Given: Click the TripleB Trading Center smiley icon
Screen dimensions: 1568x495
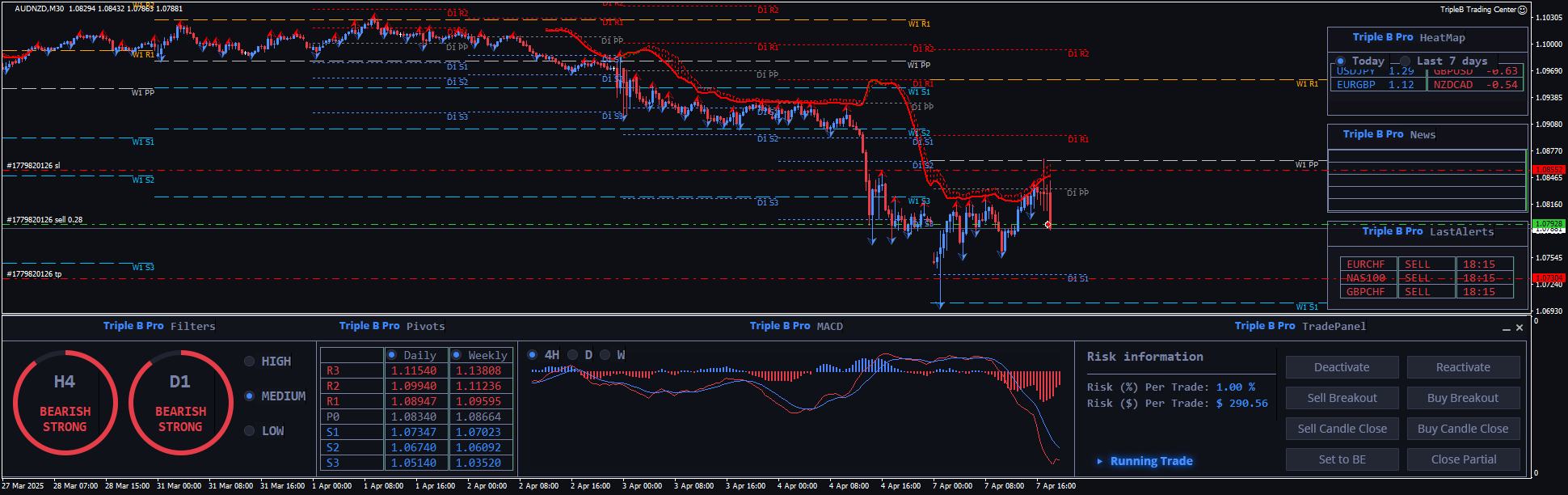Looking at the screenshot, I should tap(1523, 10).
